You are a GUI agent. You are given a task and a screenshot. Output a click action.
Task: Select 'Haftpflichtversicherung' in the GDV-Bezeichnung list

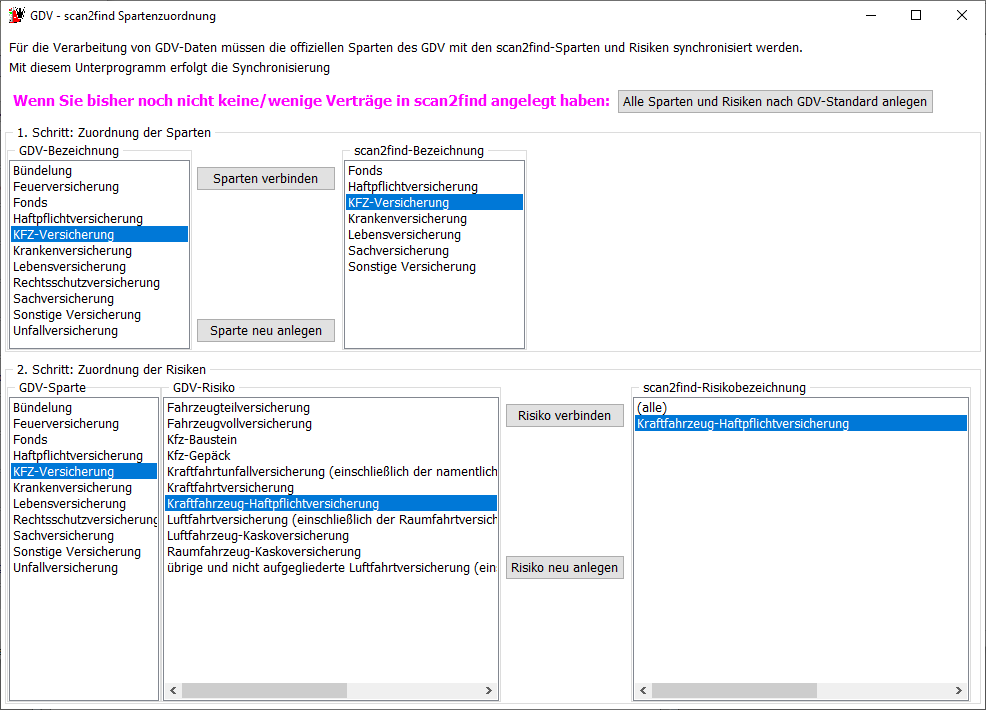point(99,219)
